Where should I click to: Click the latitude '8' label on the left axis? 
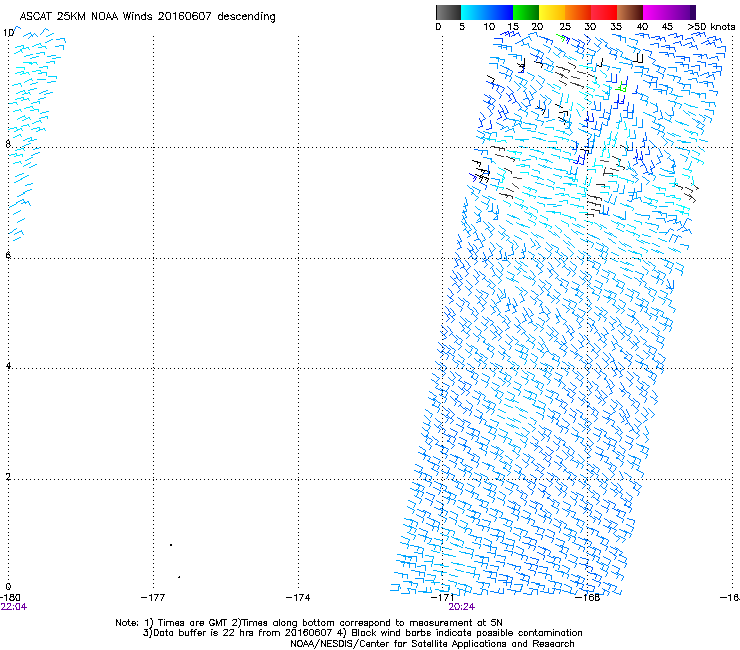pos(8,144)
